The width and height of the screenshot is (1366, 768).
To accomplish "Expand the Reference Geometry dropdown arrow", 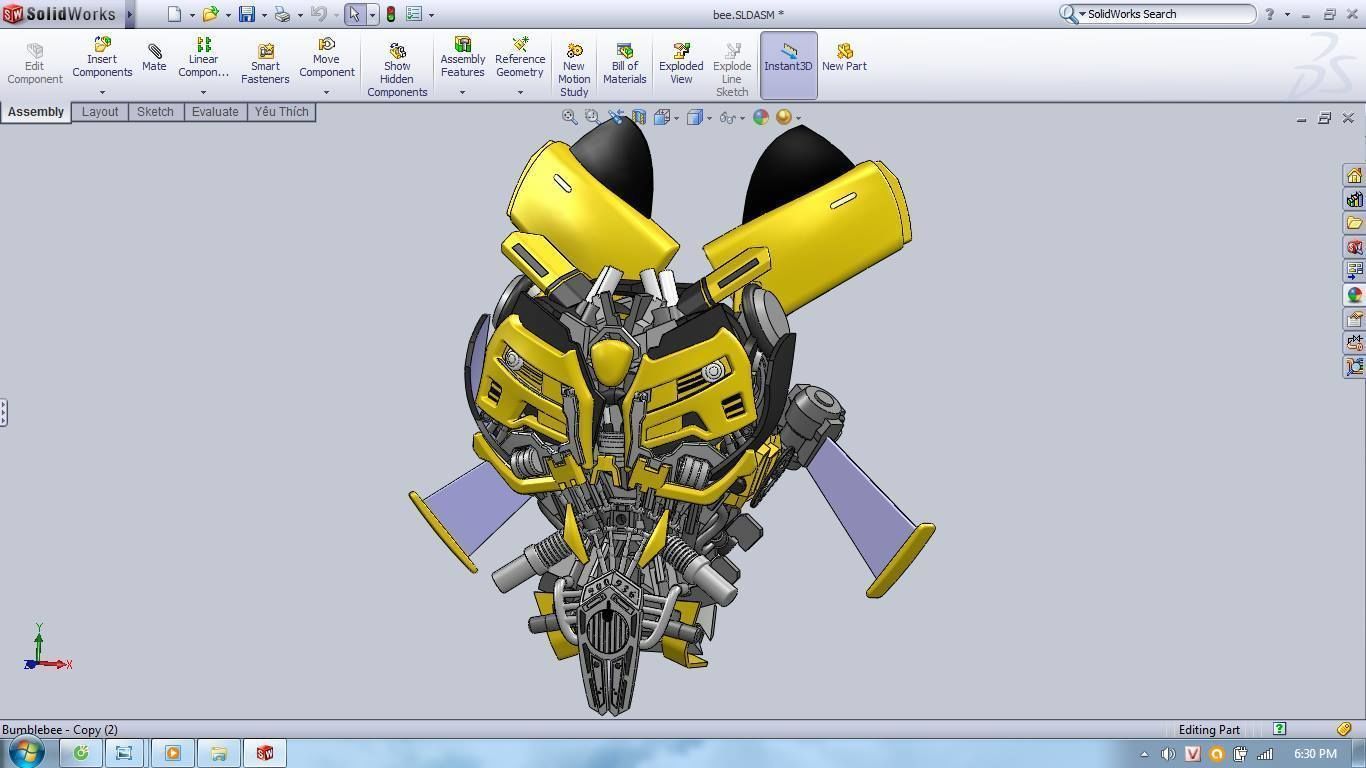I will click(520, 93).
